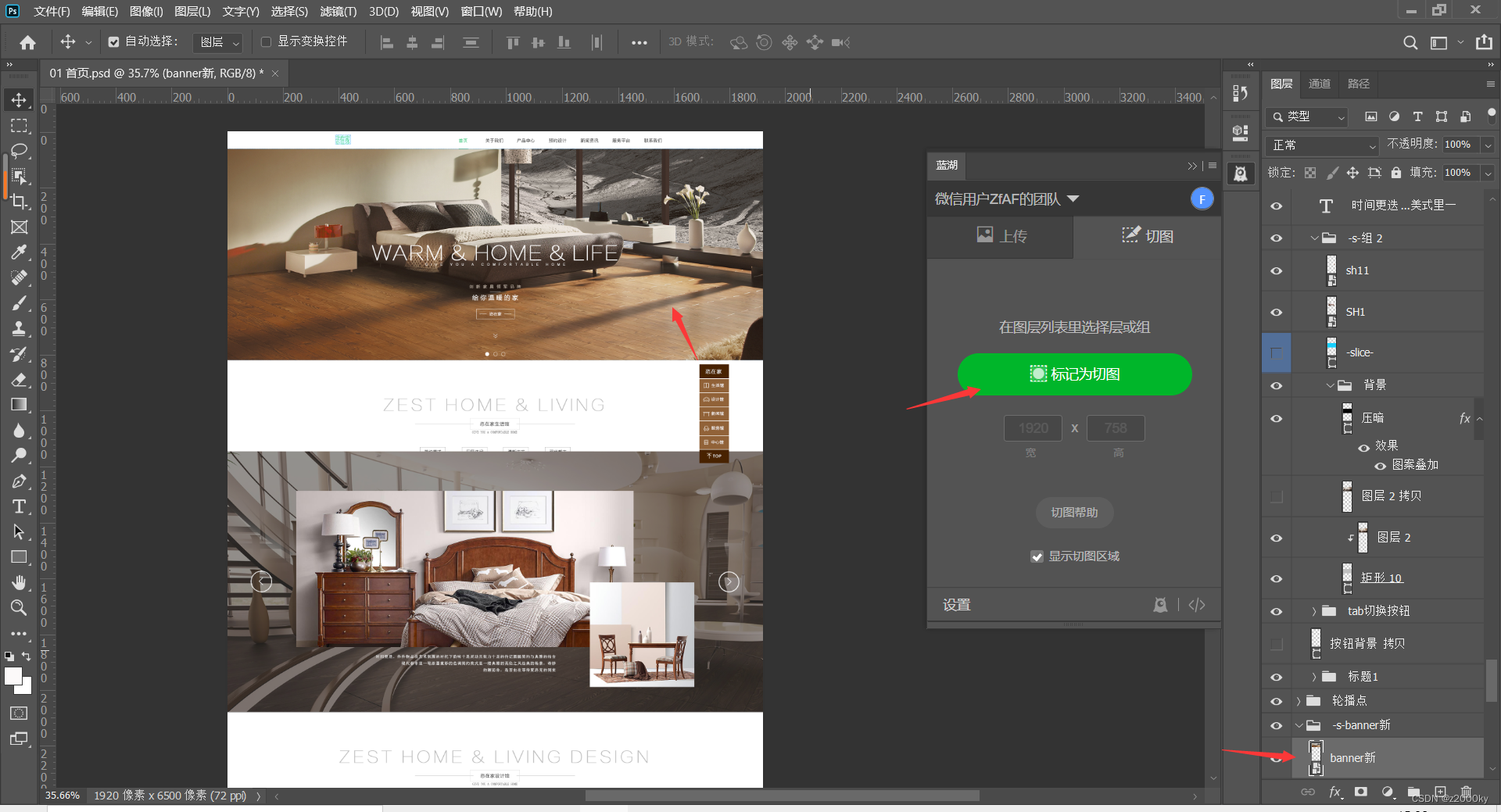
Task: Open the opacity 100% dropdown arrow
Action: click(1488, 145)
